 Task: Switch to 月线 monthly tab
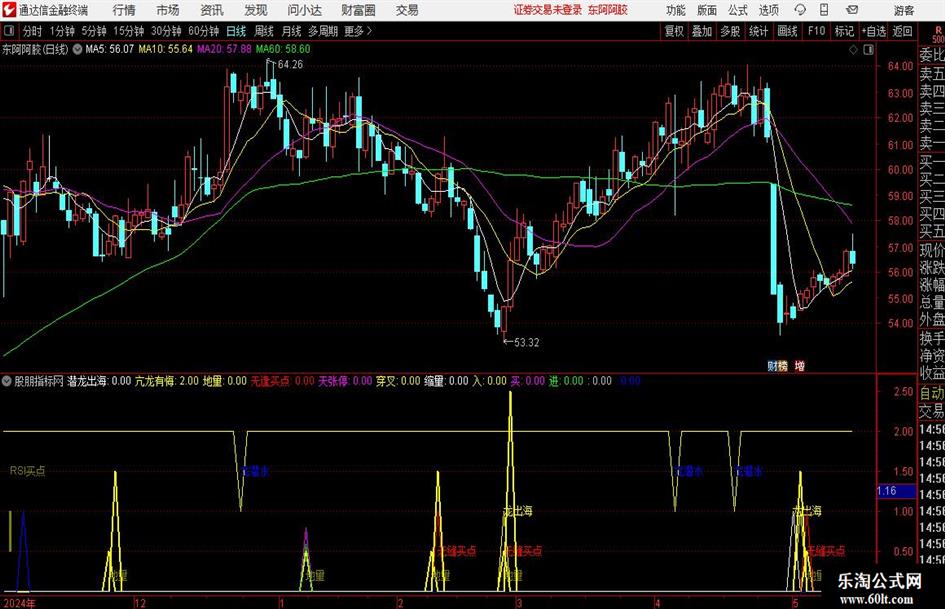point(292,31)
